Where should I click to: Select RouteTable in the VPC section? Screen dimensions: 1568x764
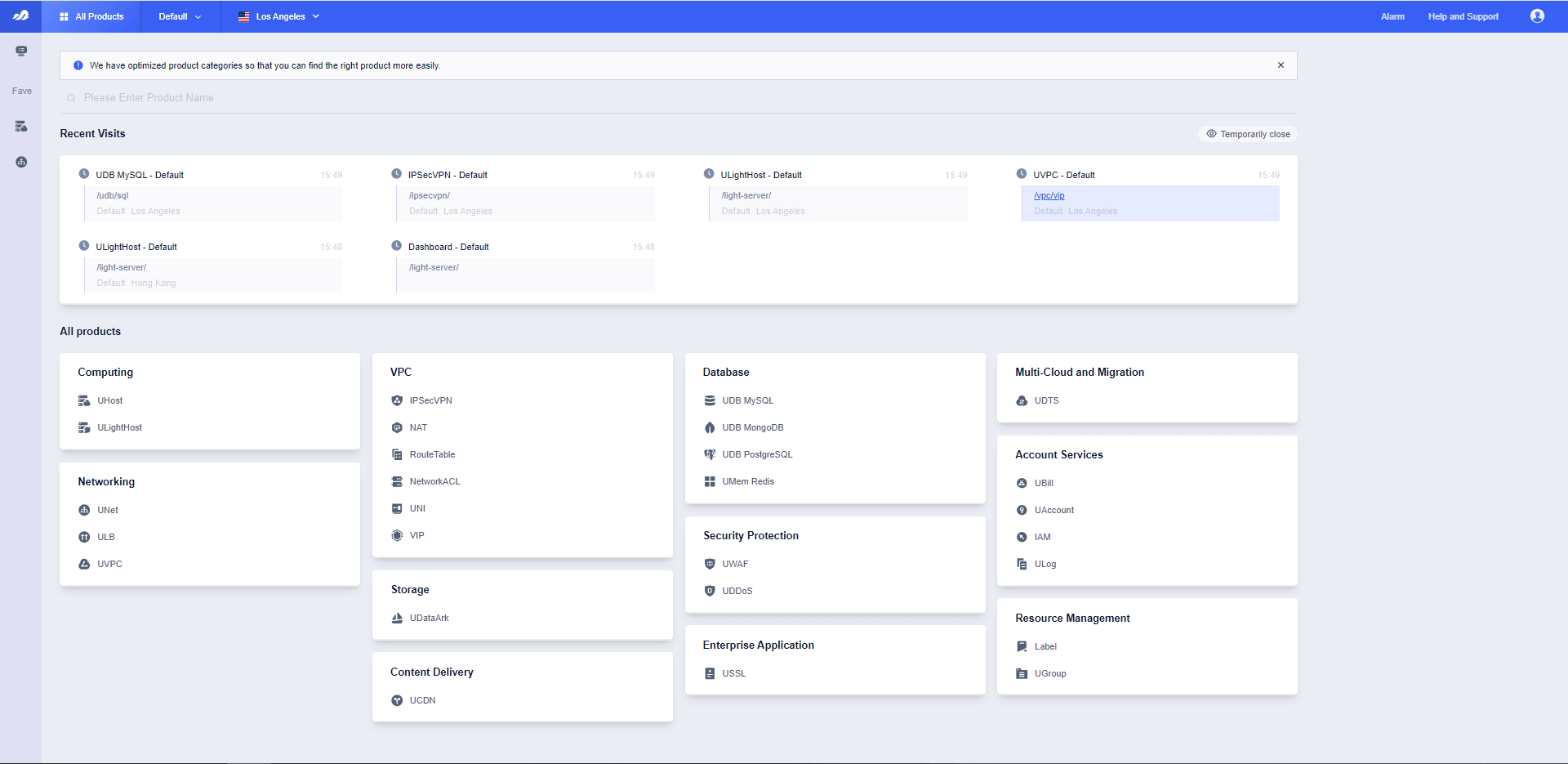click(x=433, y=454)
